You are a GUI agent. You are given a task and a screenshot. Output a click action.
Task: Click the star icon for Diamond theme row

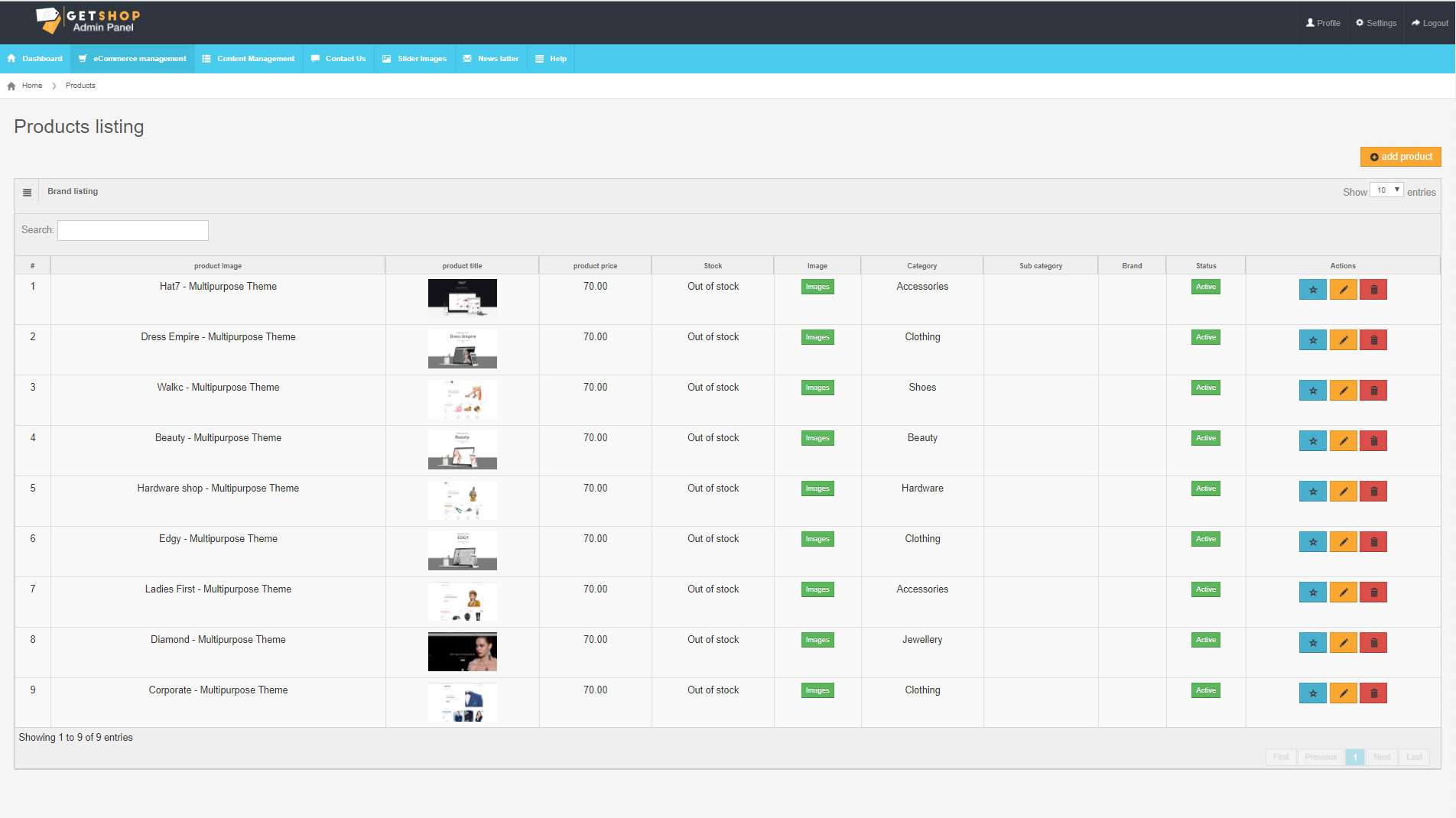pos(1312,643)
